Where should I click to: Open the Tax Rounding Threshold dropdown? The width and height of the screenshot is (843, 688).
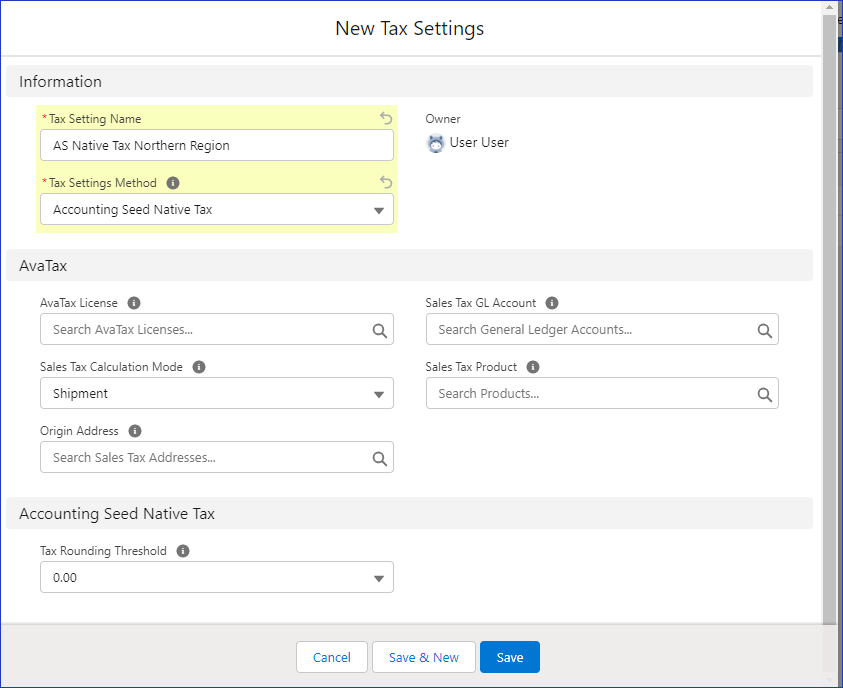point(379,577)
